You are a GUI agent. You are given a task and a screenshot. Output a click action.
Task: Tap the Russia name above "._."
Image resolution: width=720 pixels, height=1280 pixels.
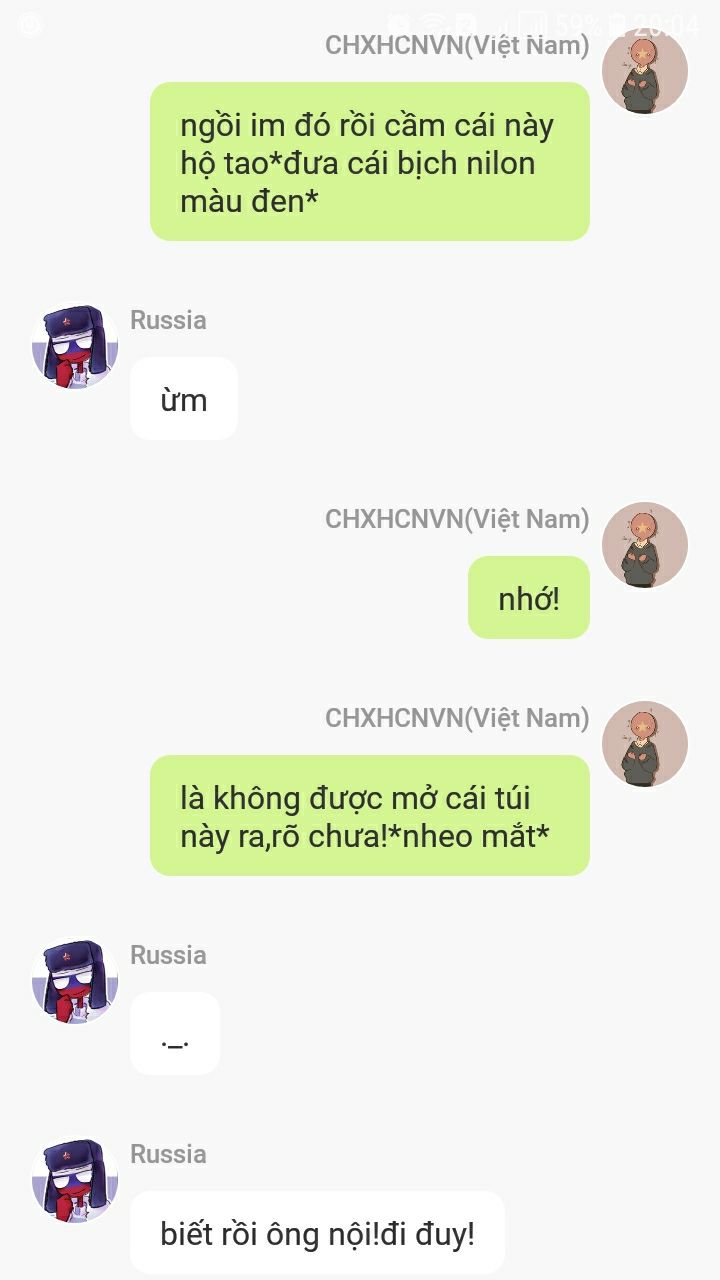click(168, 955)
